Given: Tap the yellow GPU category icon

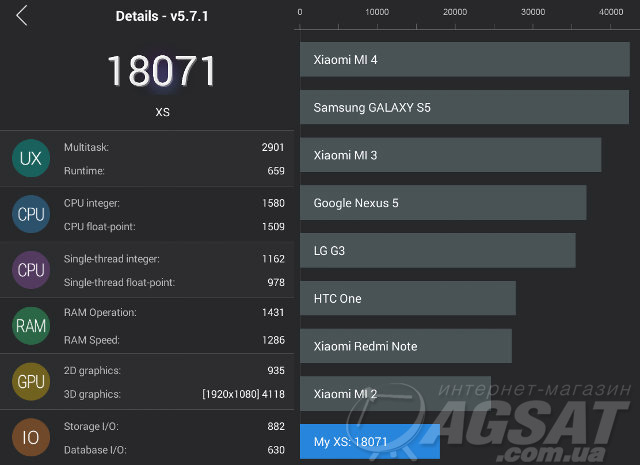Looking at the screenshot, I should pyautogui.click(x=31, y=382).
